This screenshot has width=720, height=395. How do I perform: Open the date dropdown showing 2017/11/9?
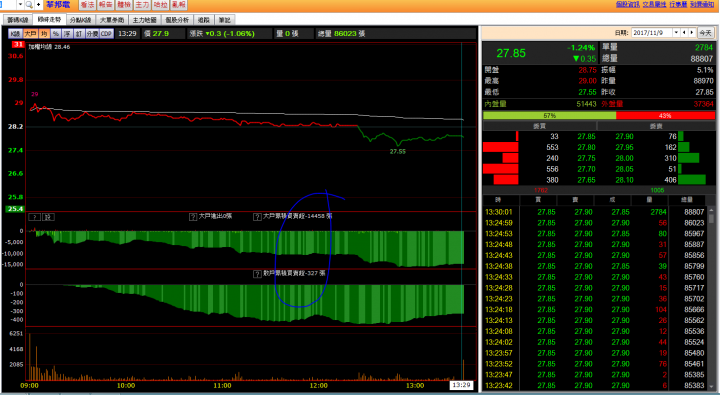(x=676, y=33)
